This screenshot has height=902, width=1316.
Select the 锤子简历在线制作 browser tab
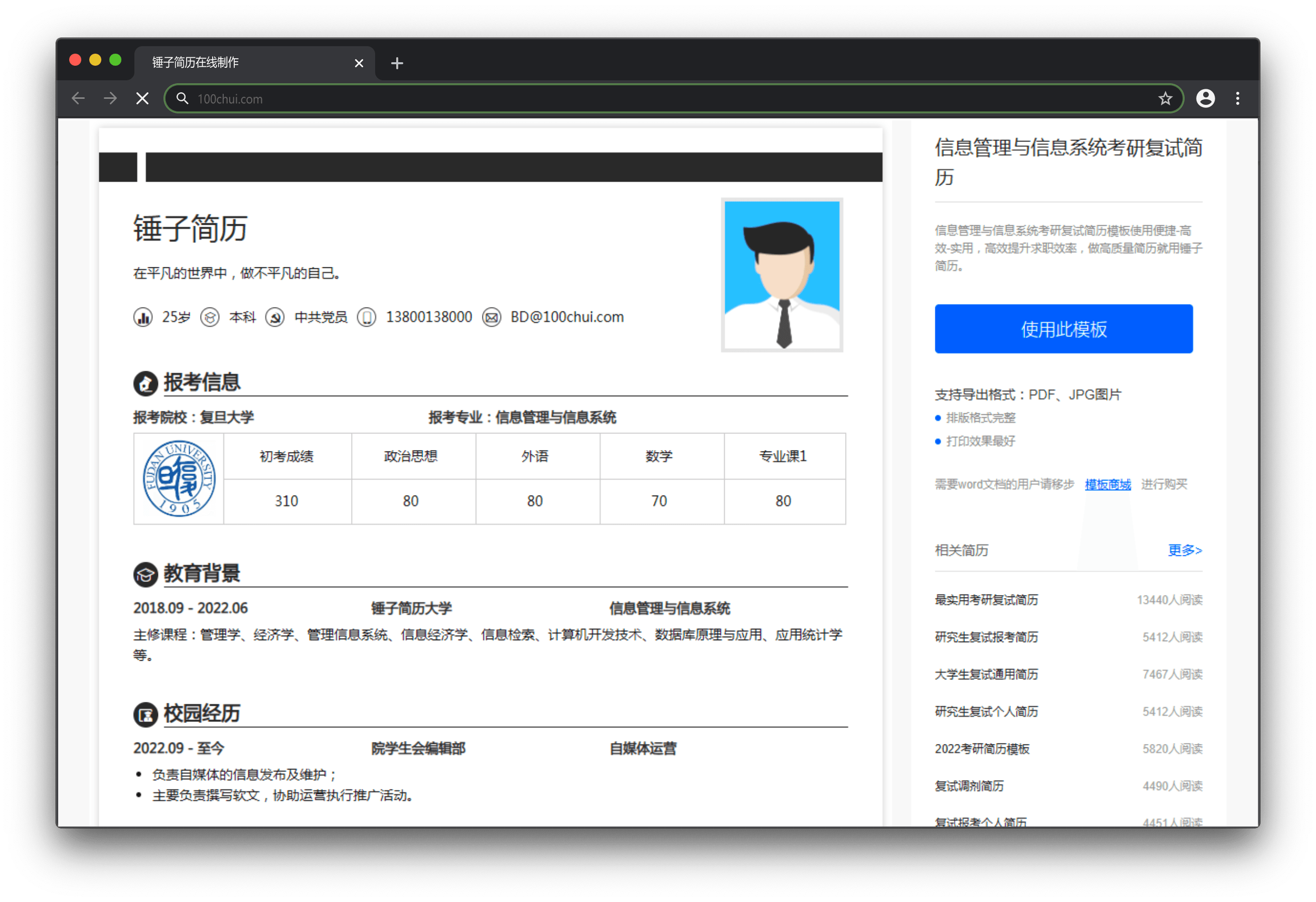[x=255, y=62]
